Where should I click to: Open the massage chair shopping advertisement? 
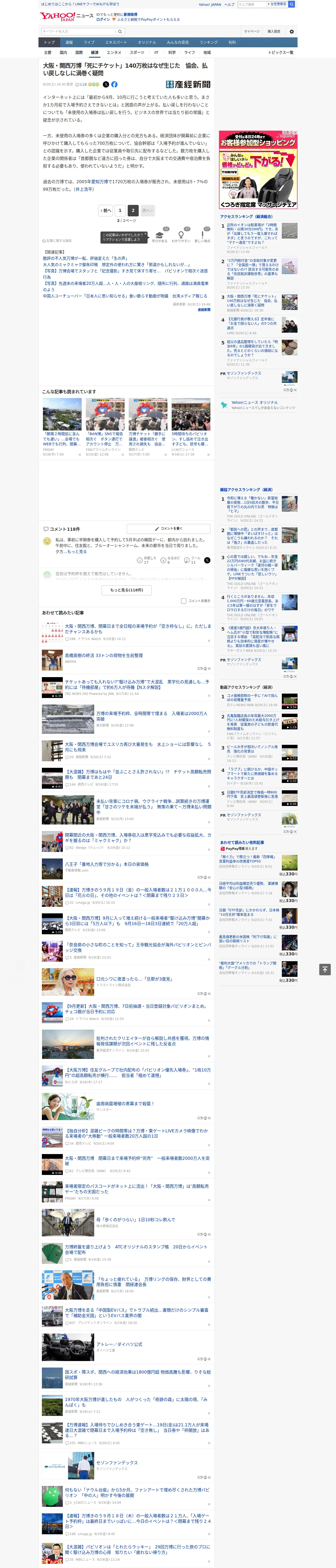pyautogui.click(x=259, y=170)
